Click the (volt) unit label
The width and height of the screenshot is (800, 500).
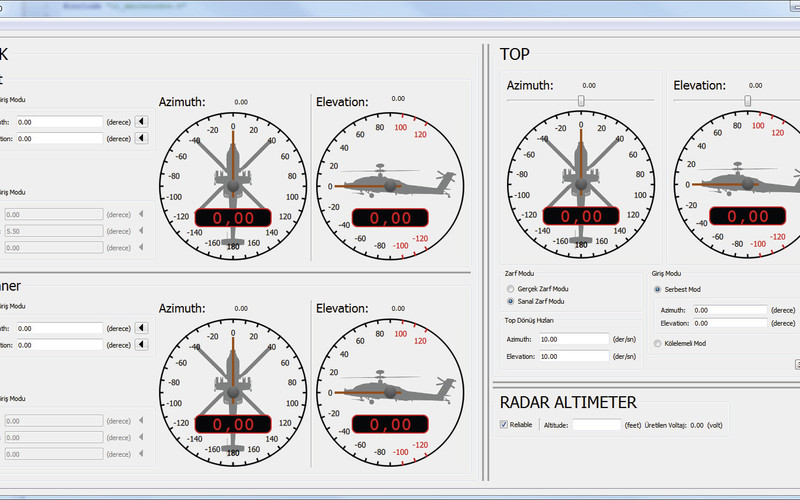tap(715, 425)
